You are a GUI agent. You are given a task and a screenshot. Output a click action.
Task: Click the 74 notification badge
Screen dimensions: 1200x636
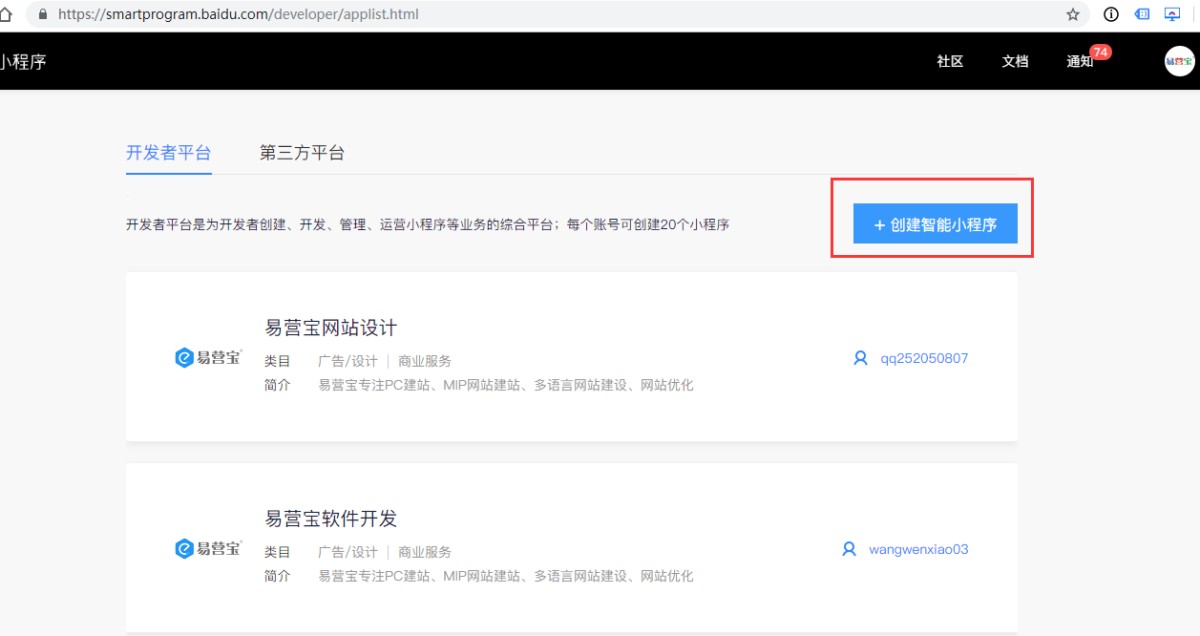[1100, 52]
